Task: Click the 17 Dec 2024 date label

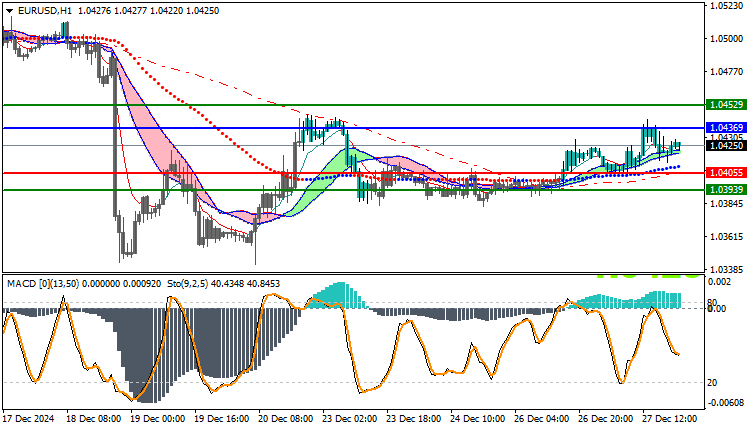Action: 29,419
